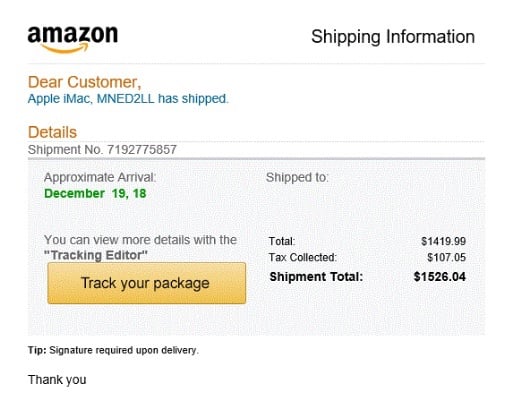Click the Amazon logo

(x=73, y=39)
